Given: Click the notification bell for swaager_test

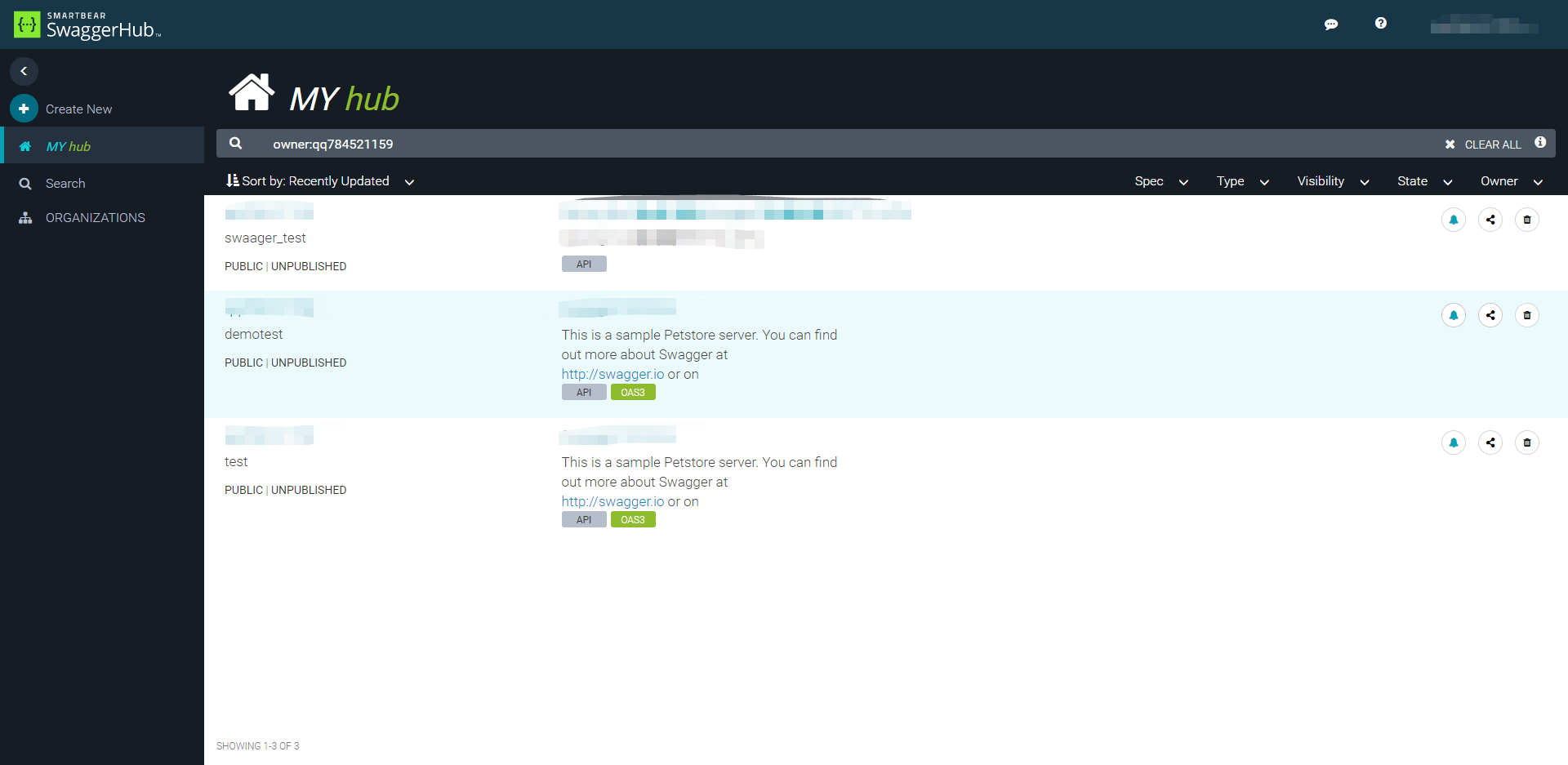Looking at the screenshot, I should coord(1454,220).
